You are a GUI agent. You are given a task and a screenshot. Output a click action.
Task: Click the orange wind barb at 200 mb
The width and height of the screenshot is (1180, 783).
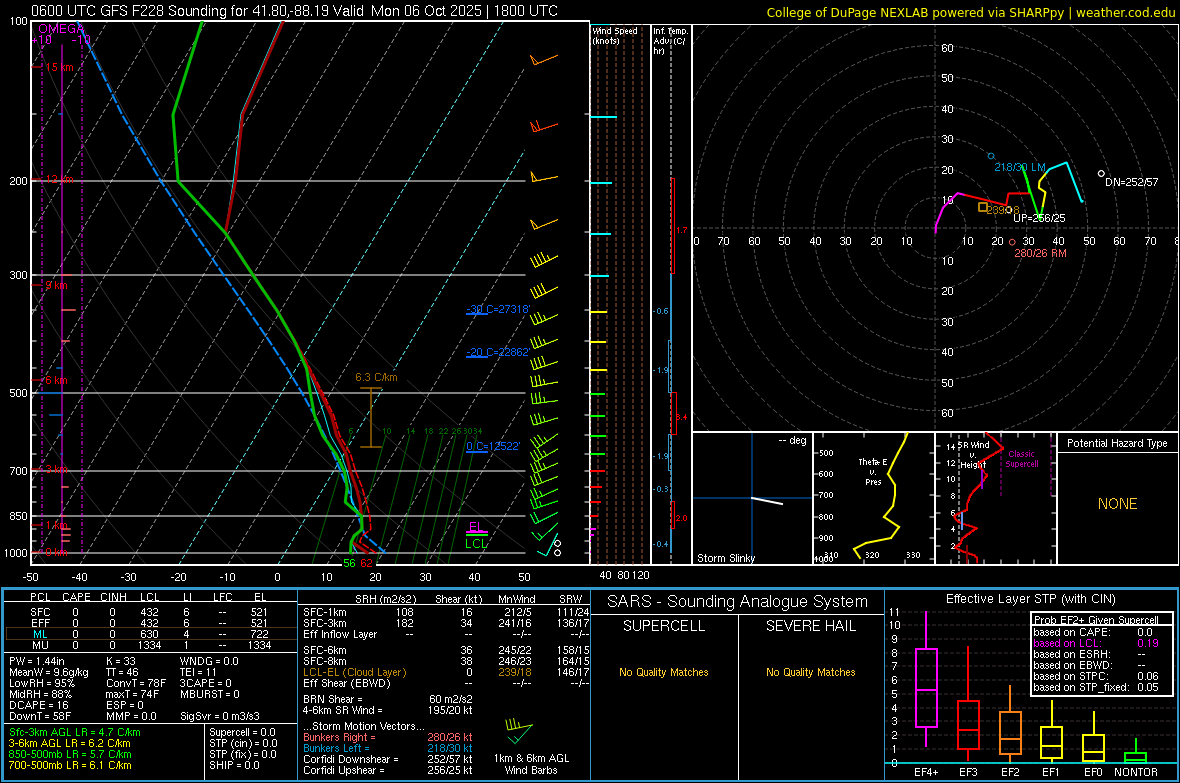pos(543,178)
